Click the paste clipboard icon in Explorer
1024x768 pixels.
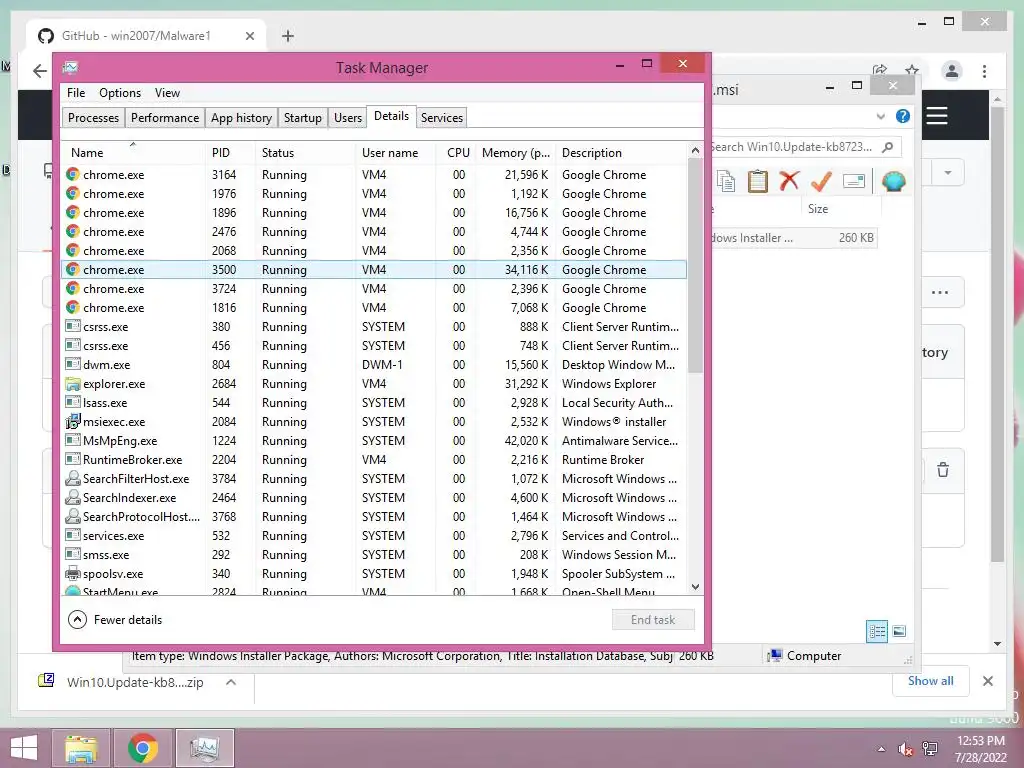point(758,181)
